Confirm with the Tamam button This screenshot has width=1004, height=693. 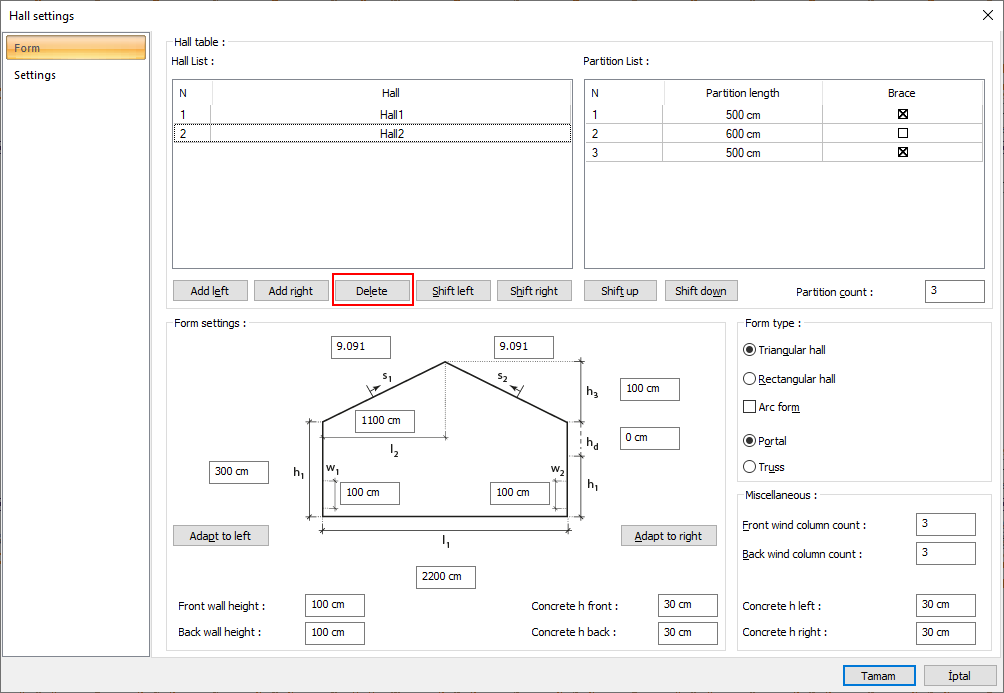(878, 676)
